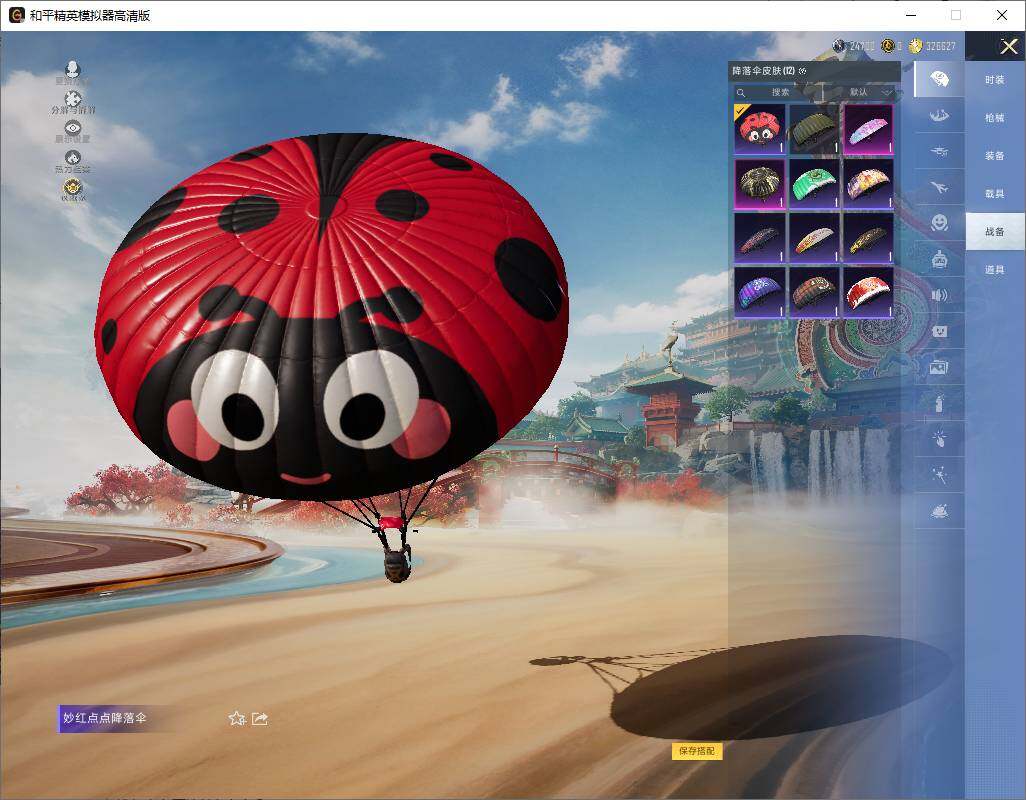Switch to the 枪械 tab

[x=994, y=118]
